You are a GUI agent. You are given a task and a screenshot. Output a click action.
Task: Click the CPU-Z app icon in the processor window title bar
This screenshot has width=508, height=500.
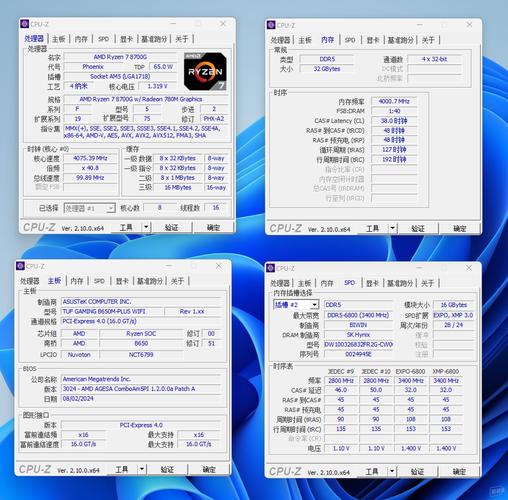pyautogui.click(x=24, y=24)
